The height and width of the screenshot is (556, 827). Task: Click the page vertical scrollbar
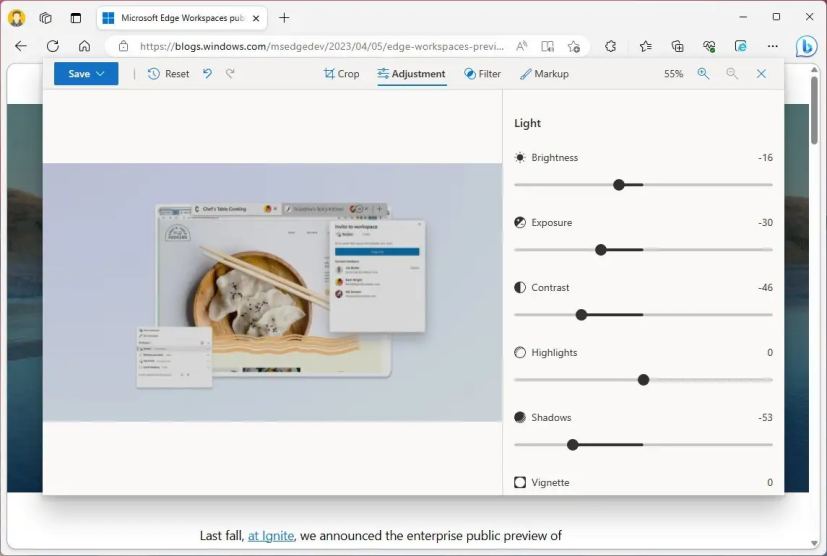[814, 110]
